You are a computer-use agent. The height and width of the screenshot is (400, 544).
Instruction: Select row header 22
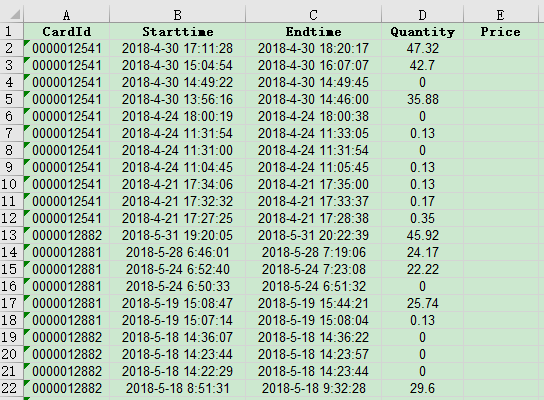point(11,388)
